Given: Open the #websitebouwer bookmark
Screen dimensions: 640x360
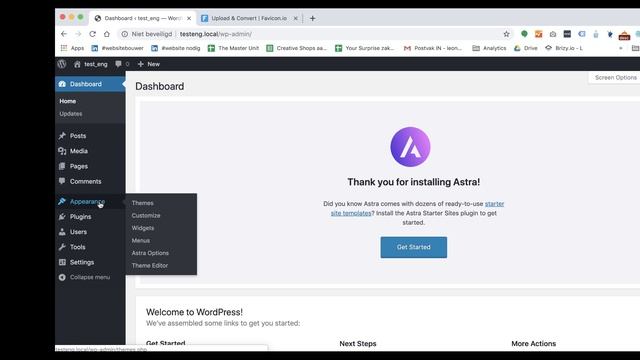Looking at the screenshot, I should pos(117,48).
